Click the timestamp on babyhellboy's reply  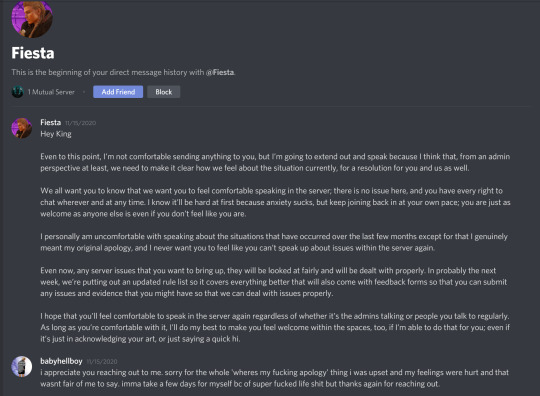pyautogui.click(x=102, y=362)
